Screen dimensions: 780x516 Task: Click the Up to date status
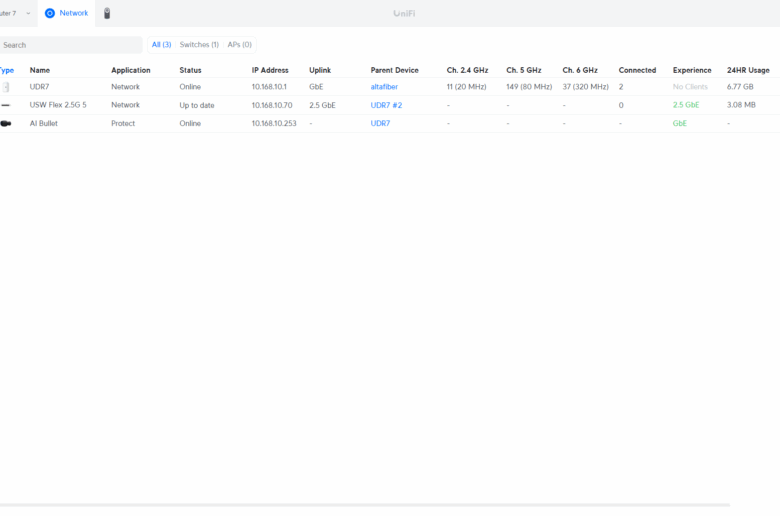(x=197, y=105)
